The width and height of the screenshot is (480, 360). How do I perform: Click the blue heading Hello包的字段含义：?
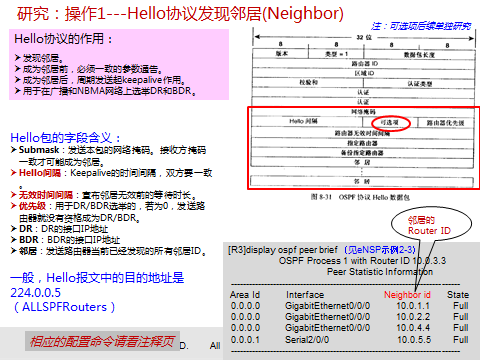pos(65,138)
